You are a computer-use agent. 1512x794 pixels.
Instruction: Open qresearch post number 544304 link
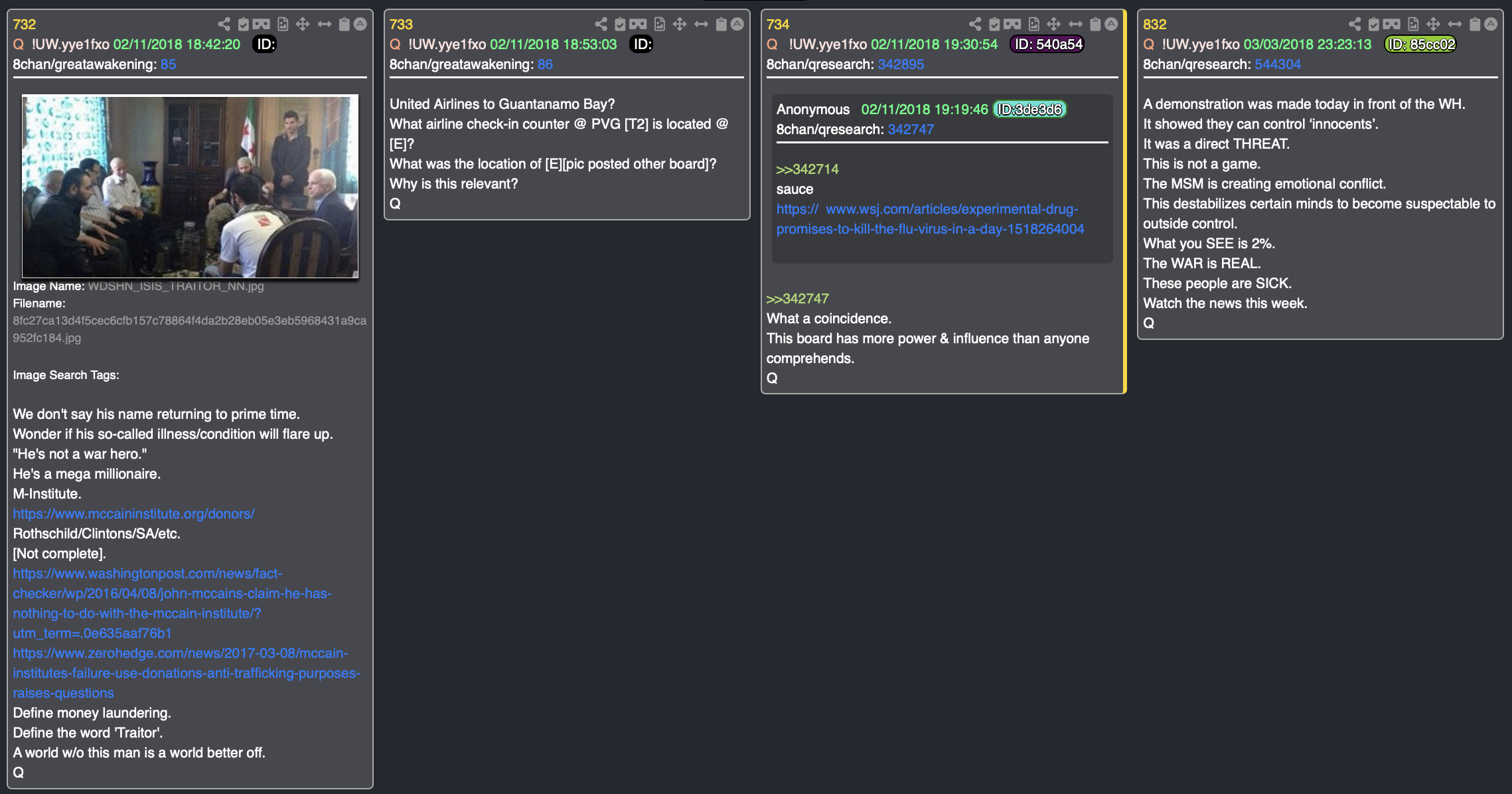(x=1278, y=64)
